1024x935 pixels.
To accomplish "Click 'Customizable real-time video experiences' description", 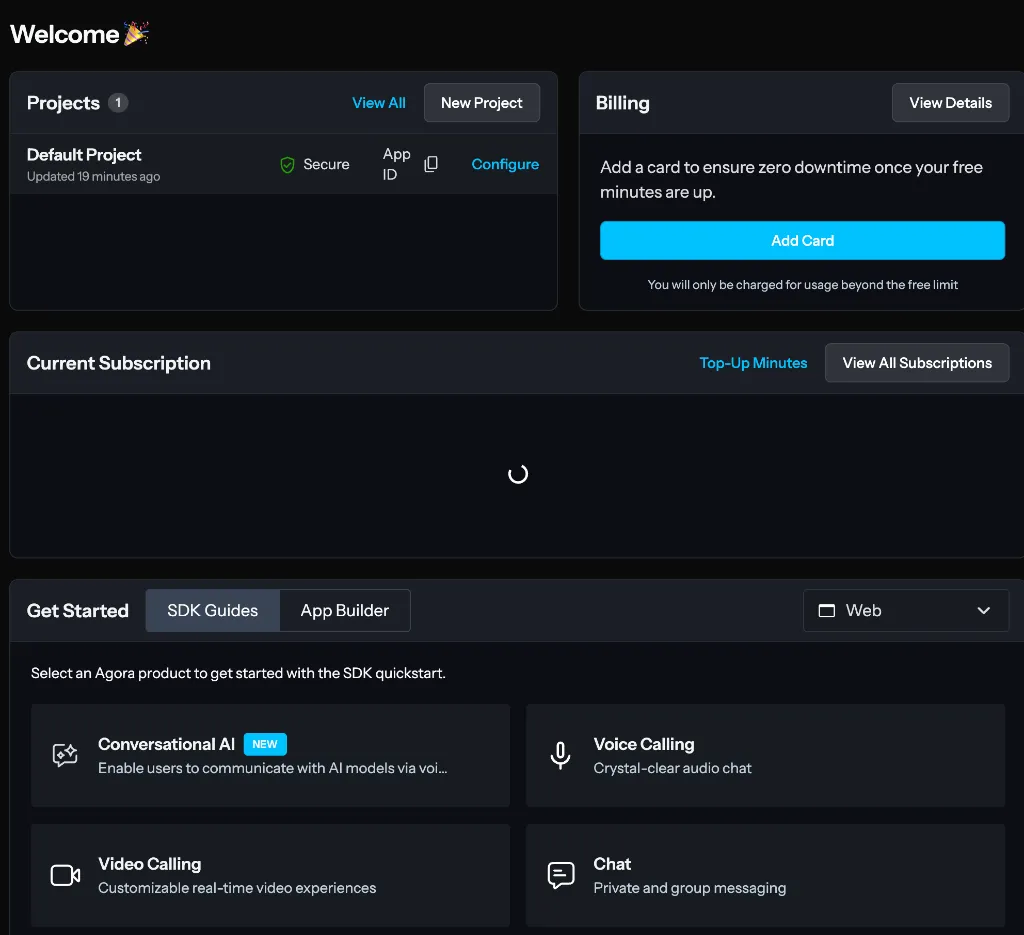I will tap(237, 888).
